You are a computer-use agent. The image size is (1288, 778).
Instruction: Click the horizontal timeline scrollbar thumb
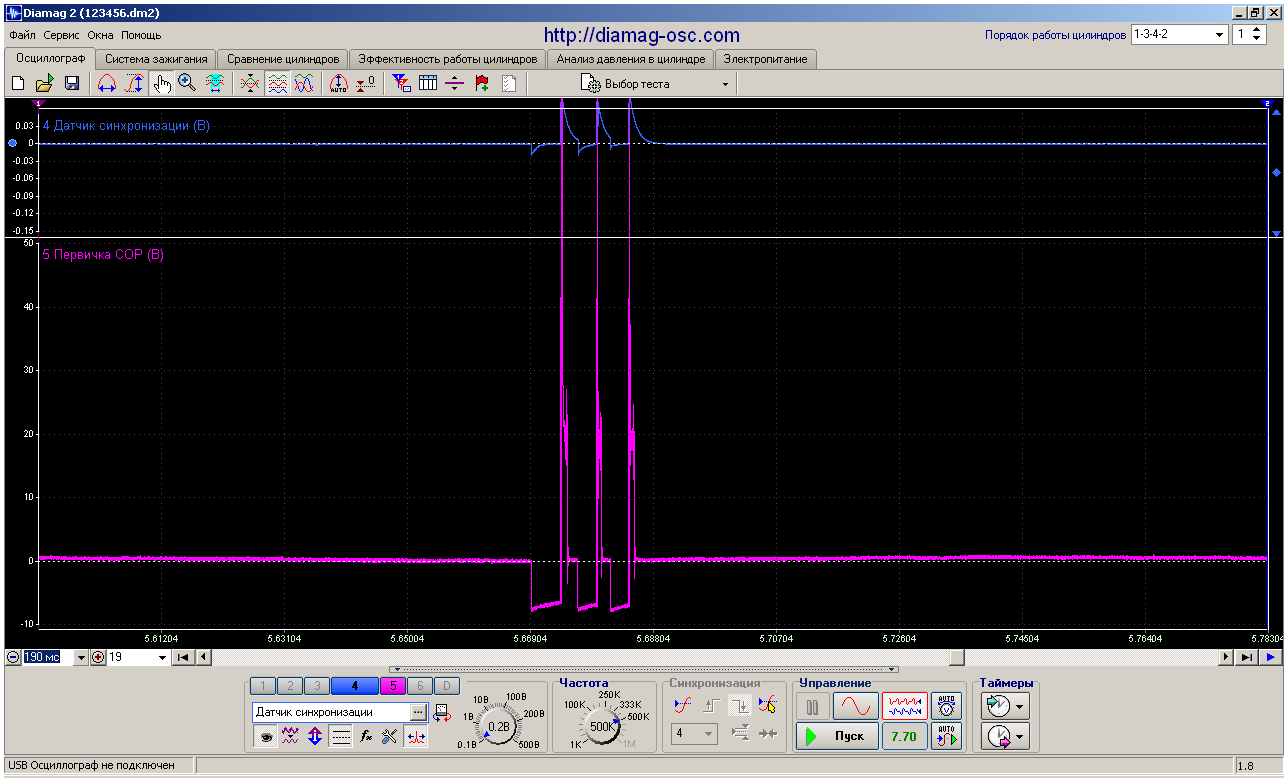pyautogui.click(x=957, y=657)
